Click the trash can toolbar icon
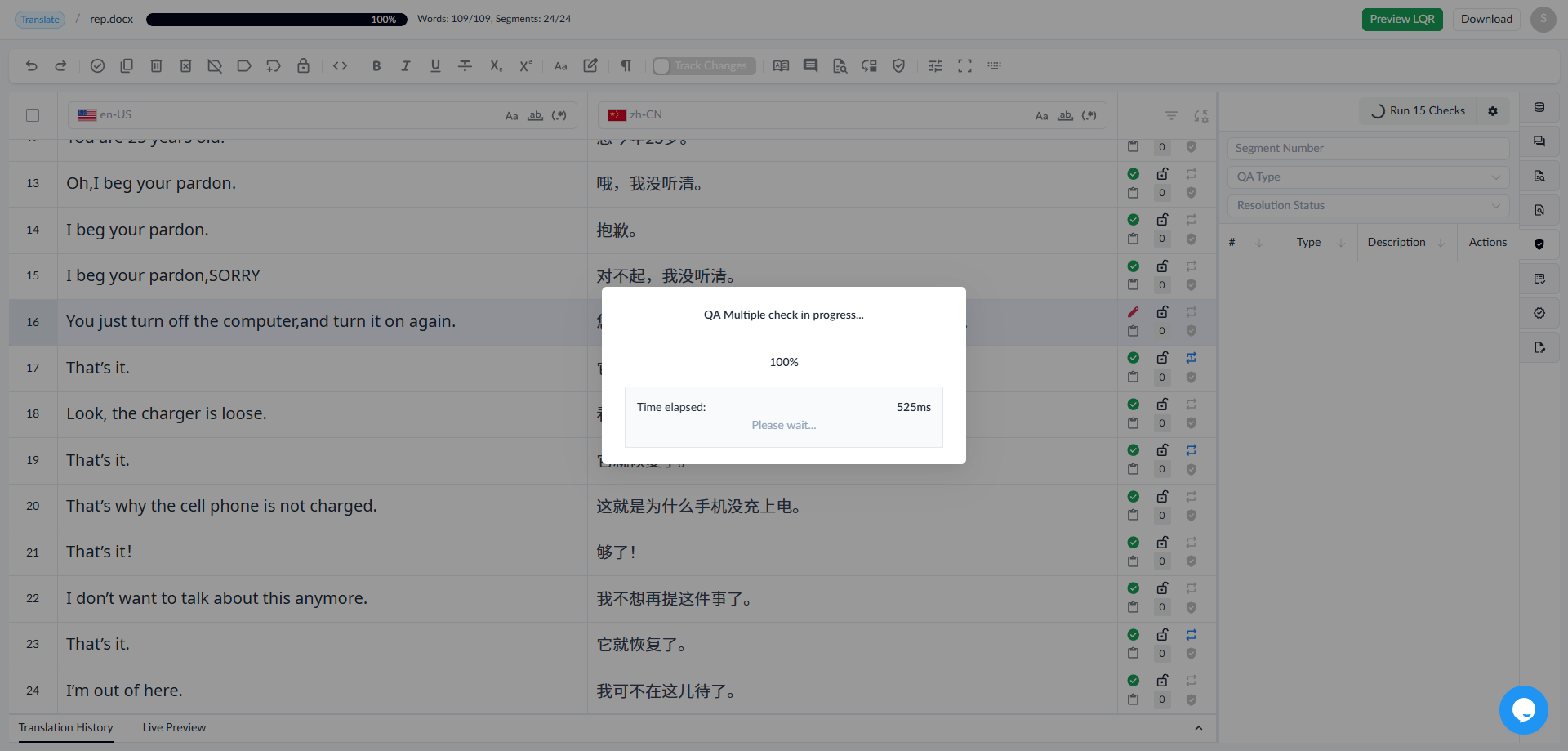The width and height of the screenshot is (1568, 751). 156,66
